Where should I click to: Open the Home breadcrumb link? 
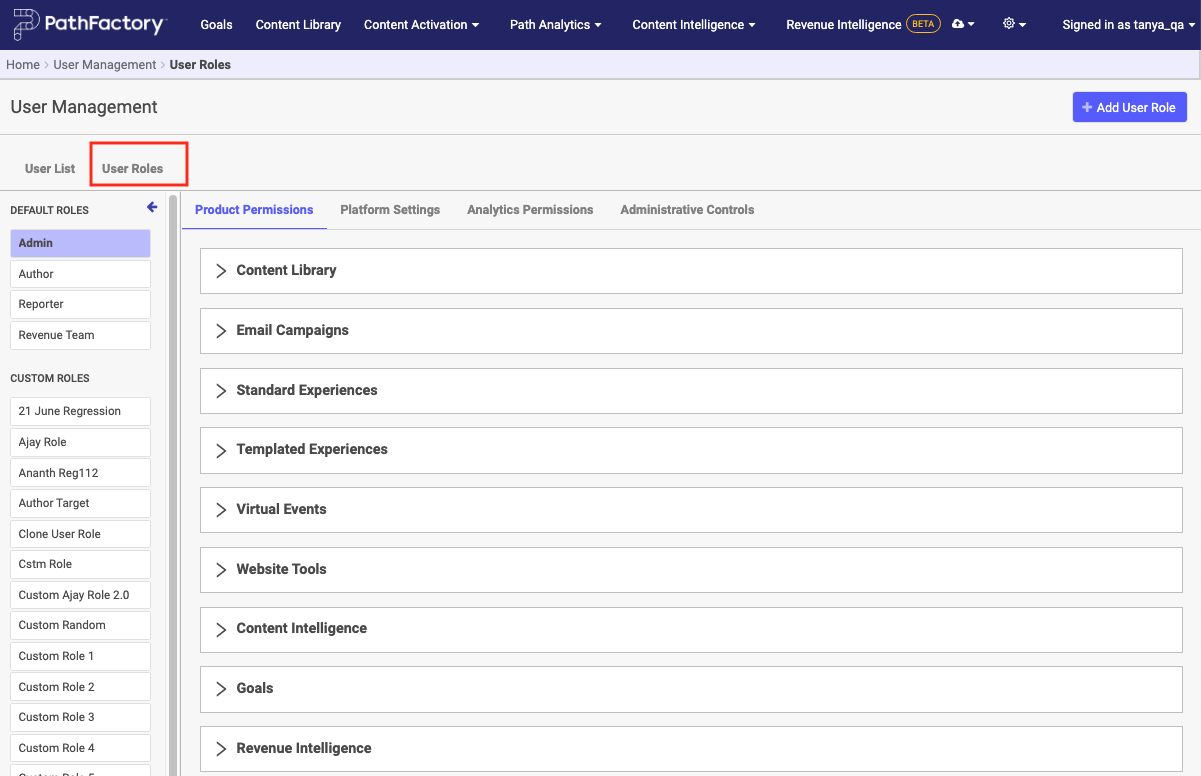coord(23,64)
